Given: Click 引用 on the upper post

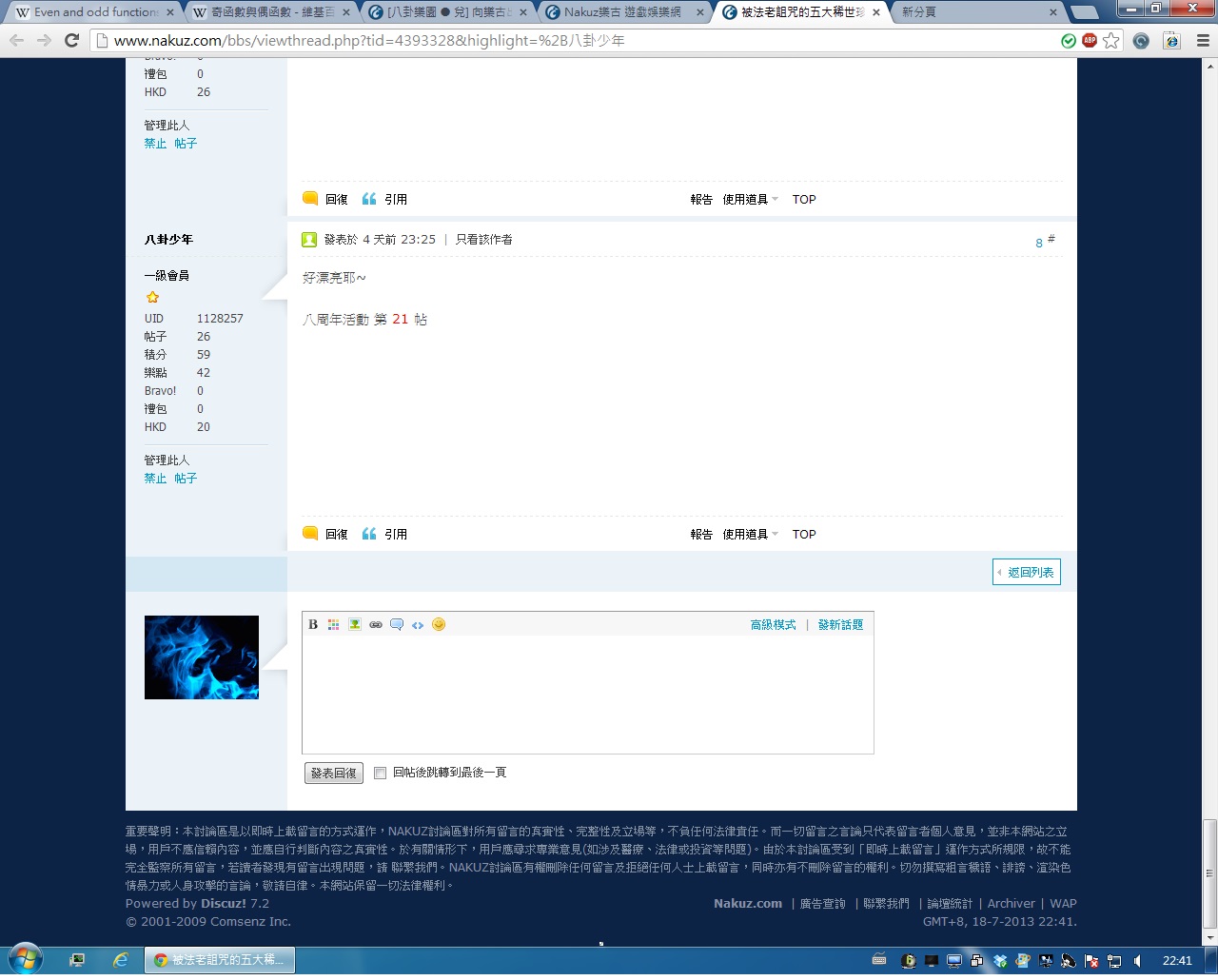Looking at the screenshot, I should [x=384, y=200].
